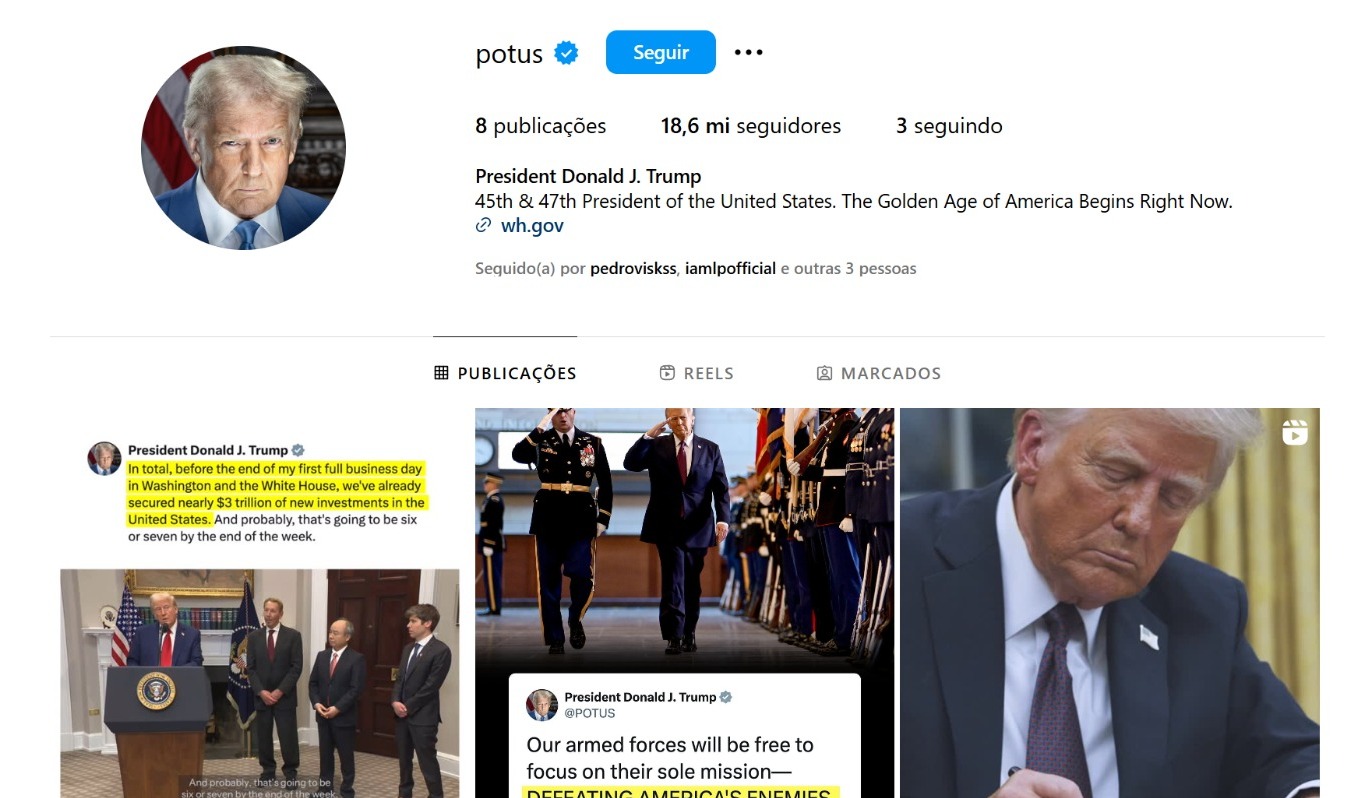Click the Reels tab video icon

(667, 373)
